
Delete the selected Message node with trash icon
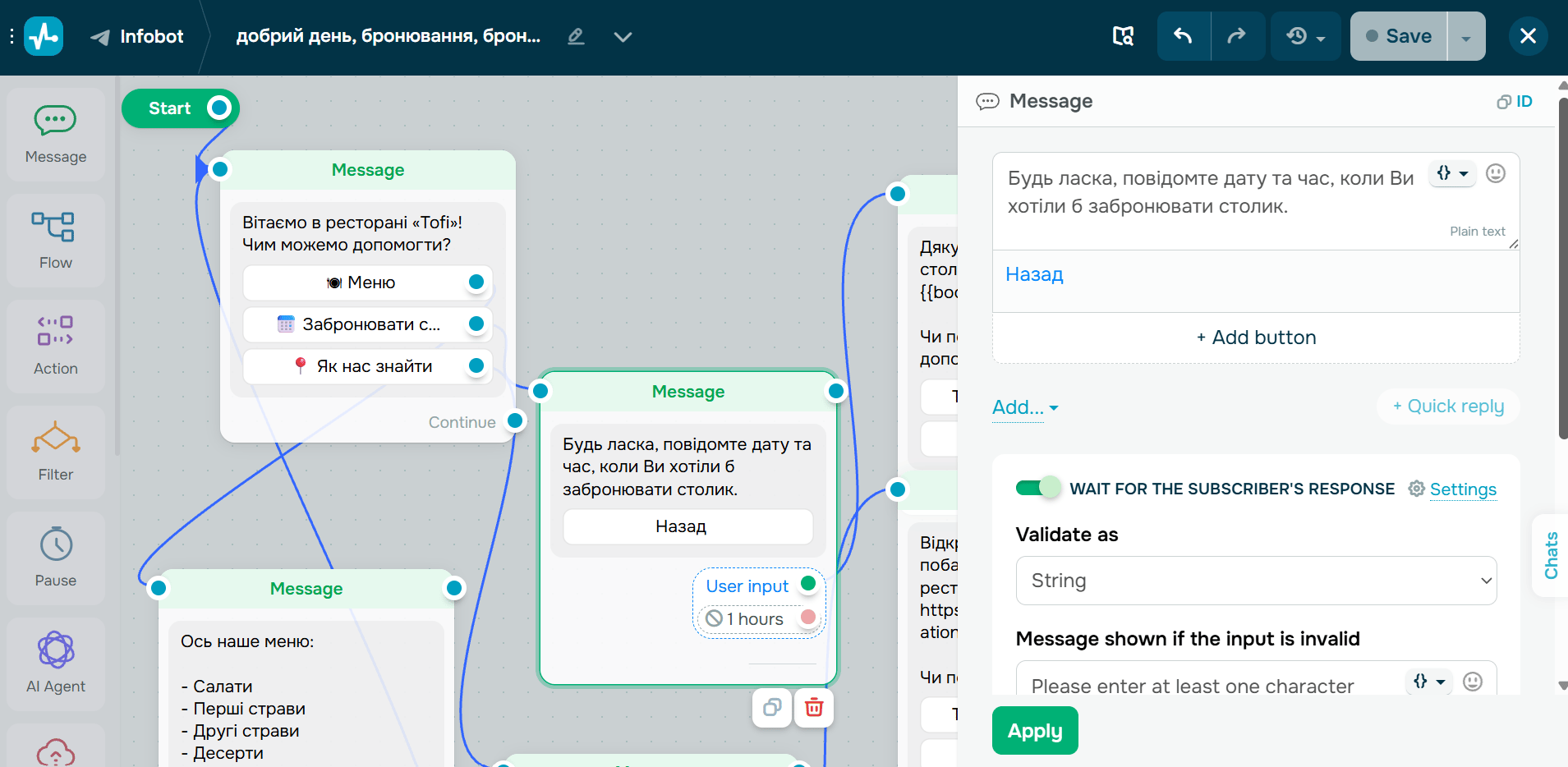point(814,708)
